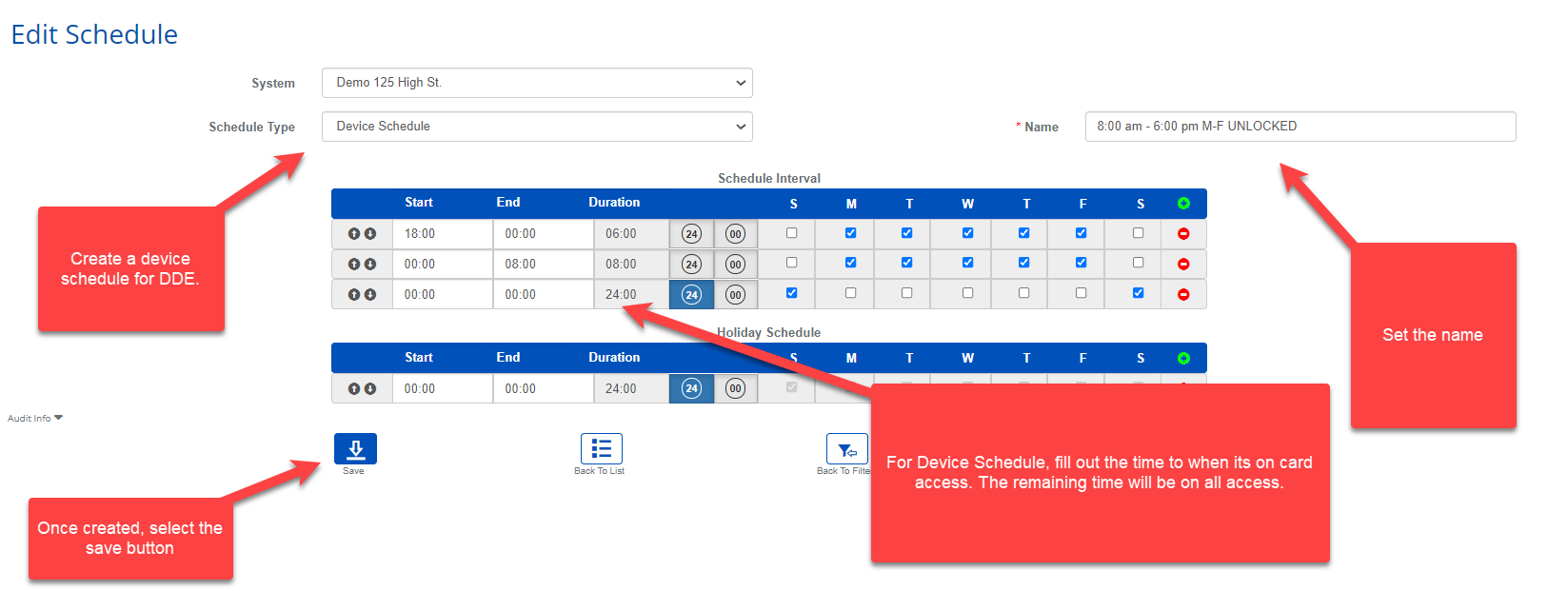
Task: Open the Schedule Type dropdown
Action: tap(537, 127)
